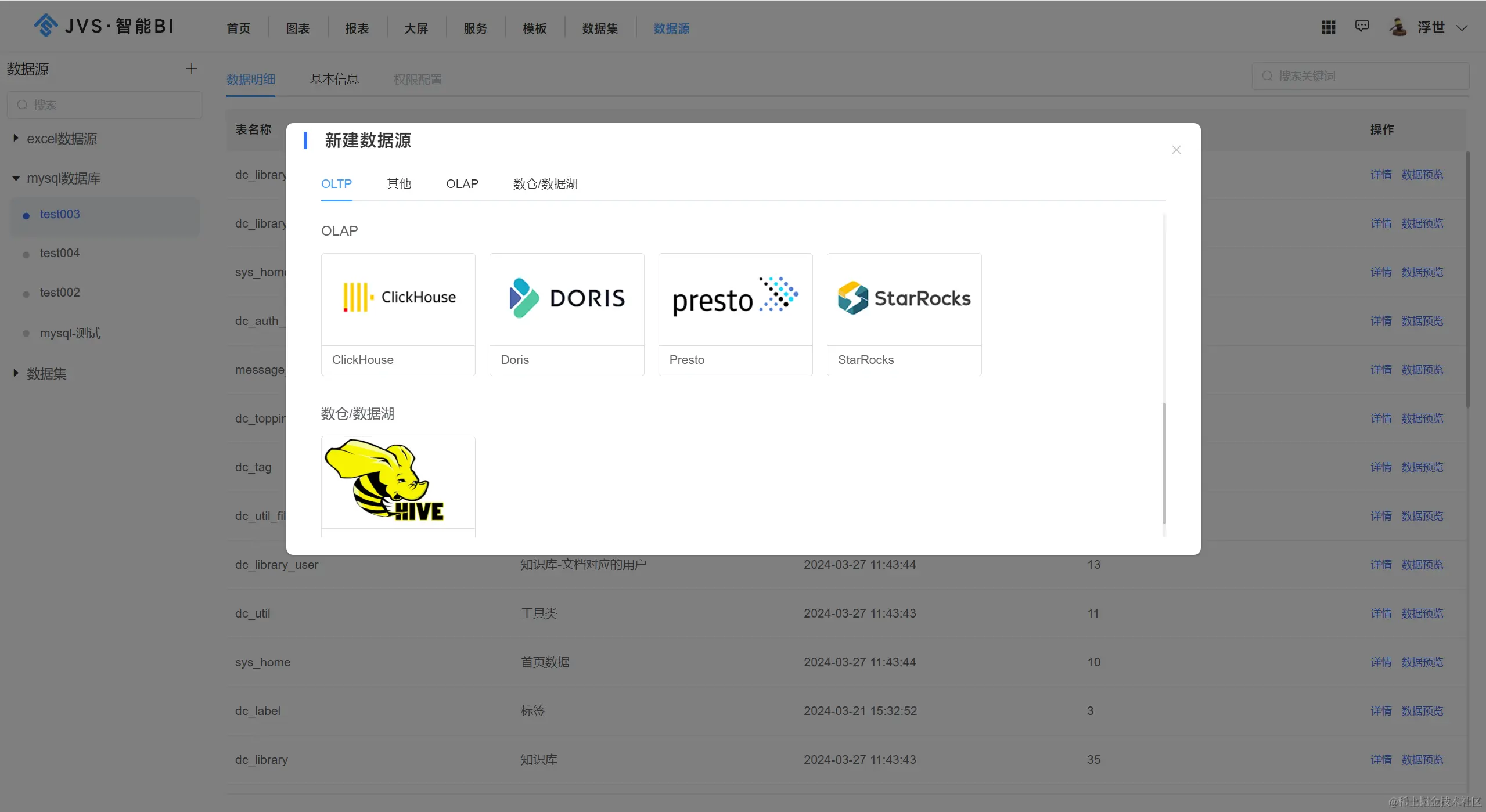
Task: Switch to the OLAP tab in the dialog
Action: (462, 184)
